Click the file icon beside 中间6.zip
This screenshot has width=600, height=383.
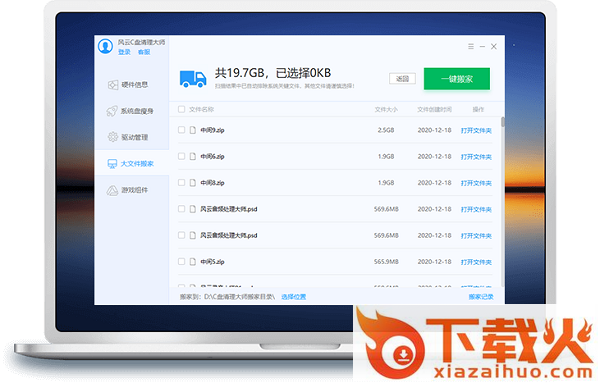click(193, 156)
